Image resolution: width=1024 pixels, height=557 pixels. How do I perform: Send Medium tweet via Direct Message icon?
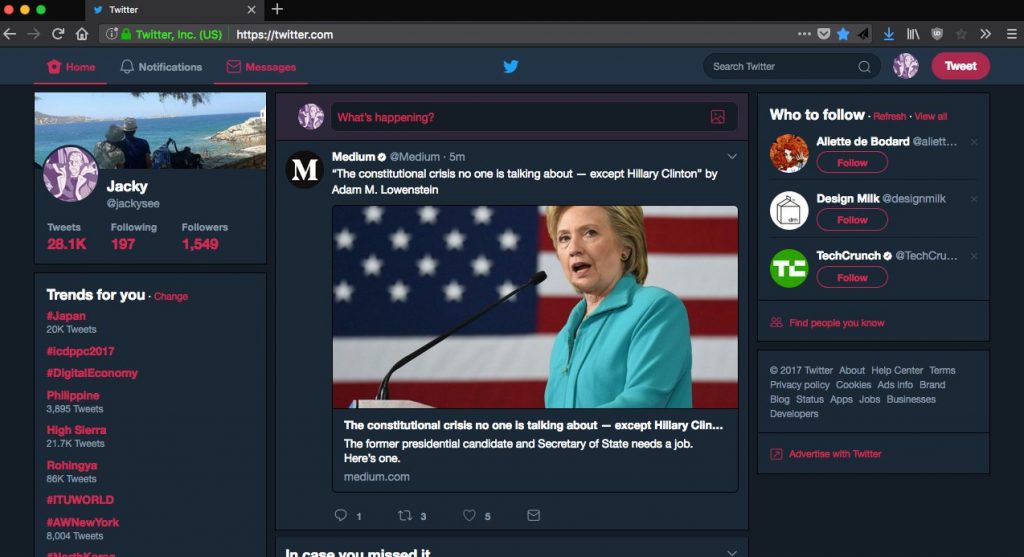pos(533,515)
